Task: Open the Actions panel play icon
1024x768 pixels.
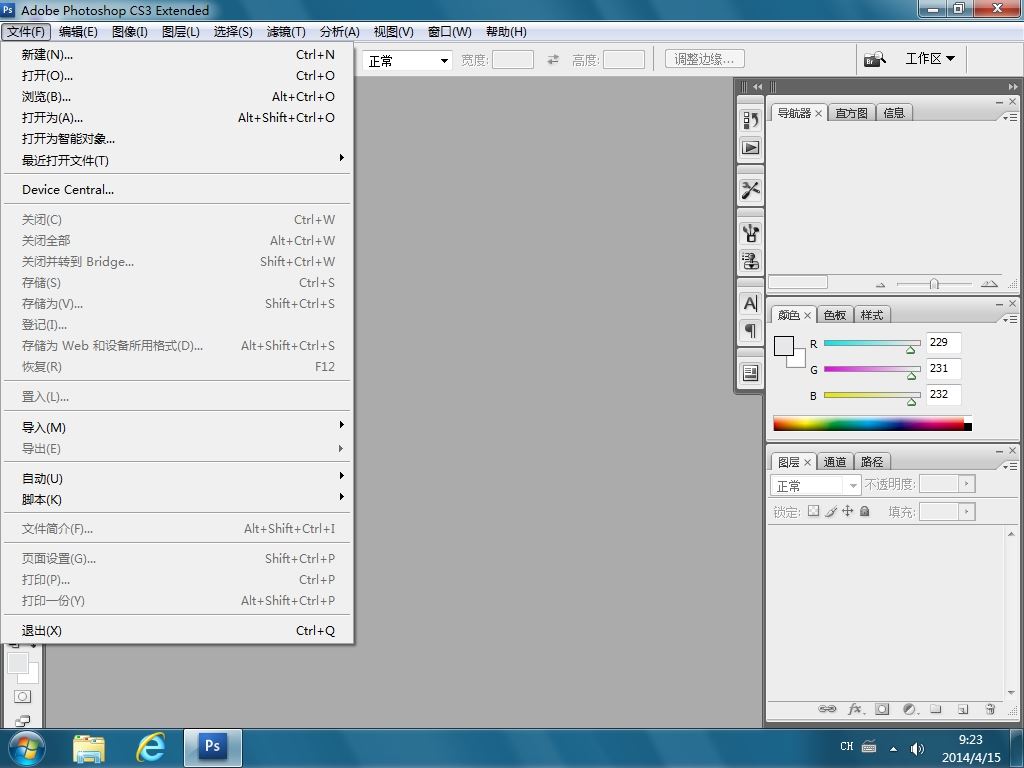Action: (x=750, y=148)
